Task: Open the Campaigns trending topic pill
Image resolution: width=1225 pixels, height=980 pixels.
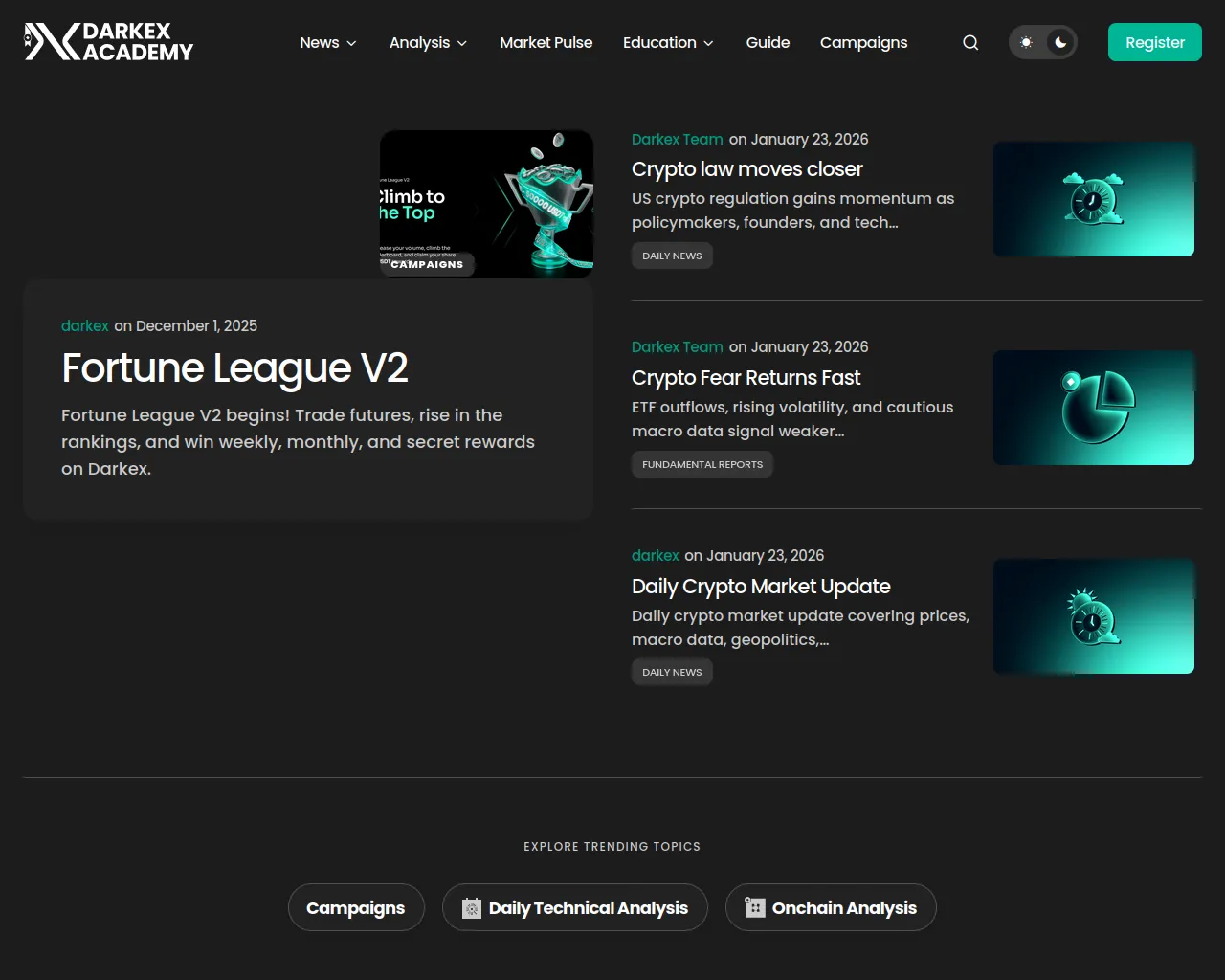Action: point(355,908)
